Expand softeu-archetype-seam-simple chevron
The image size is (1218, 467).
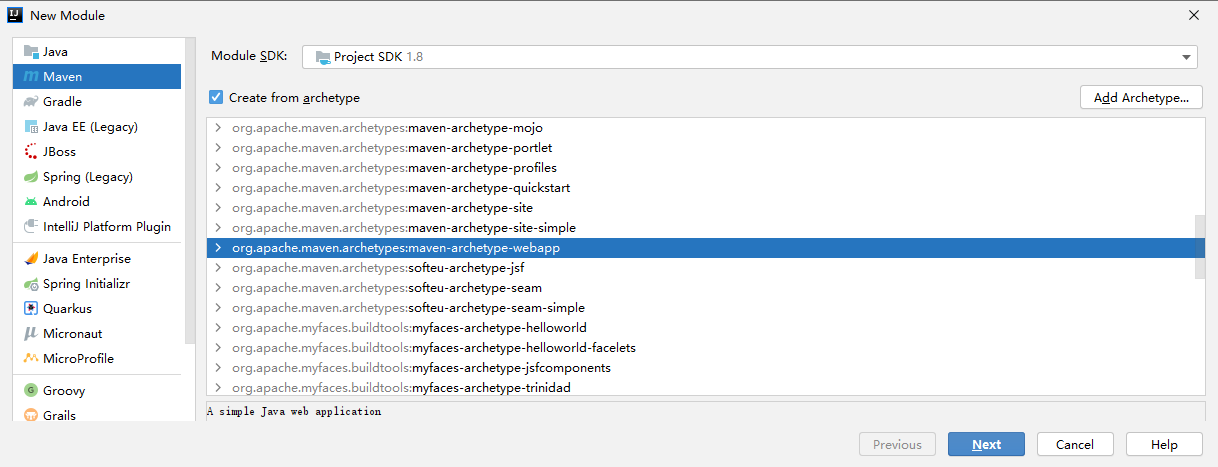[218, 308]
